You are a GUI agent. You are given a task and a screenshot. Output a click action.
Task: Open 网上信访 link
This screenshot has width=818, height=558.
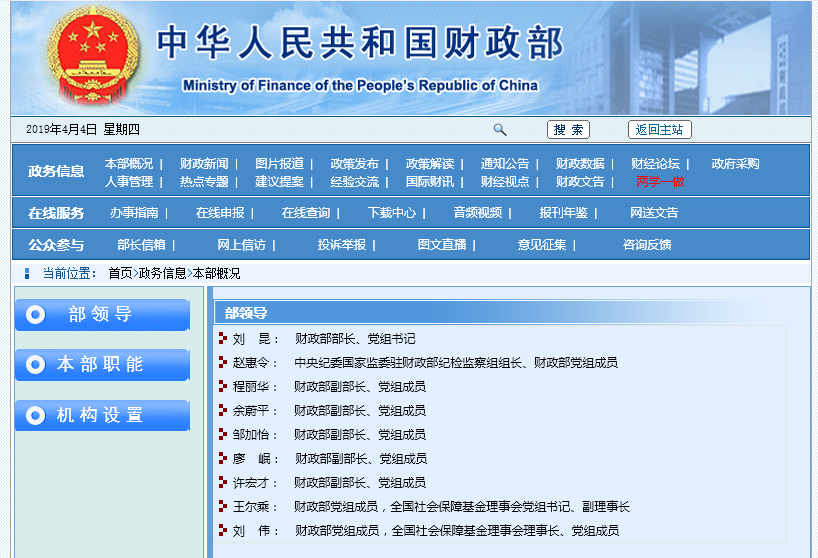click(x=241, y=245)
